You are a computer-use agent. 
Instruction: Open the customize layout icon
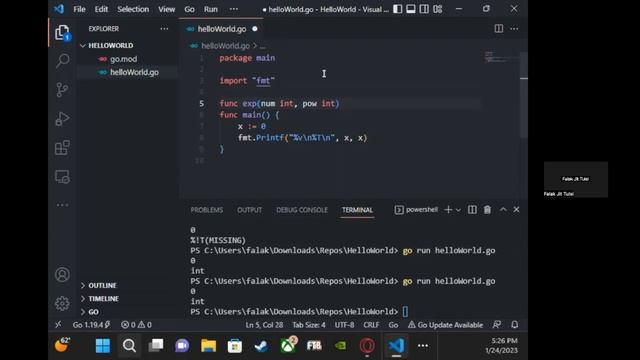point(438,9)
